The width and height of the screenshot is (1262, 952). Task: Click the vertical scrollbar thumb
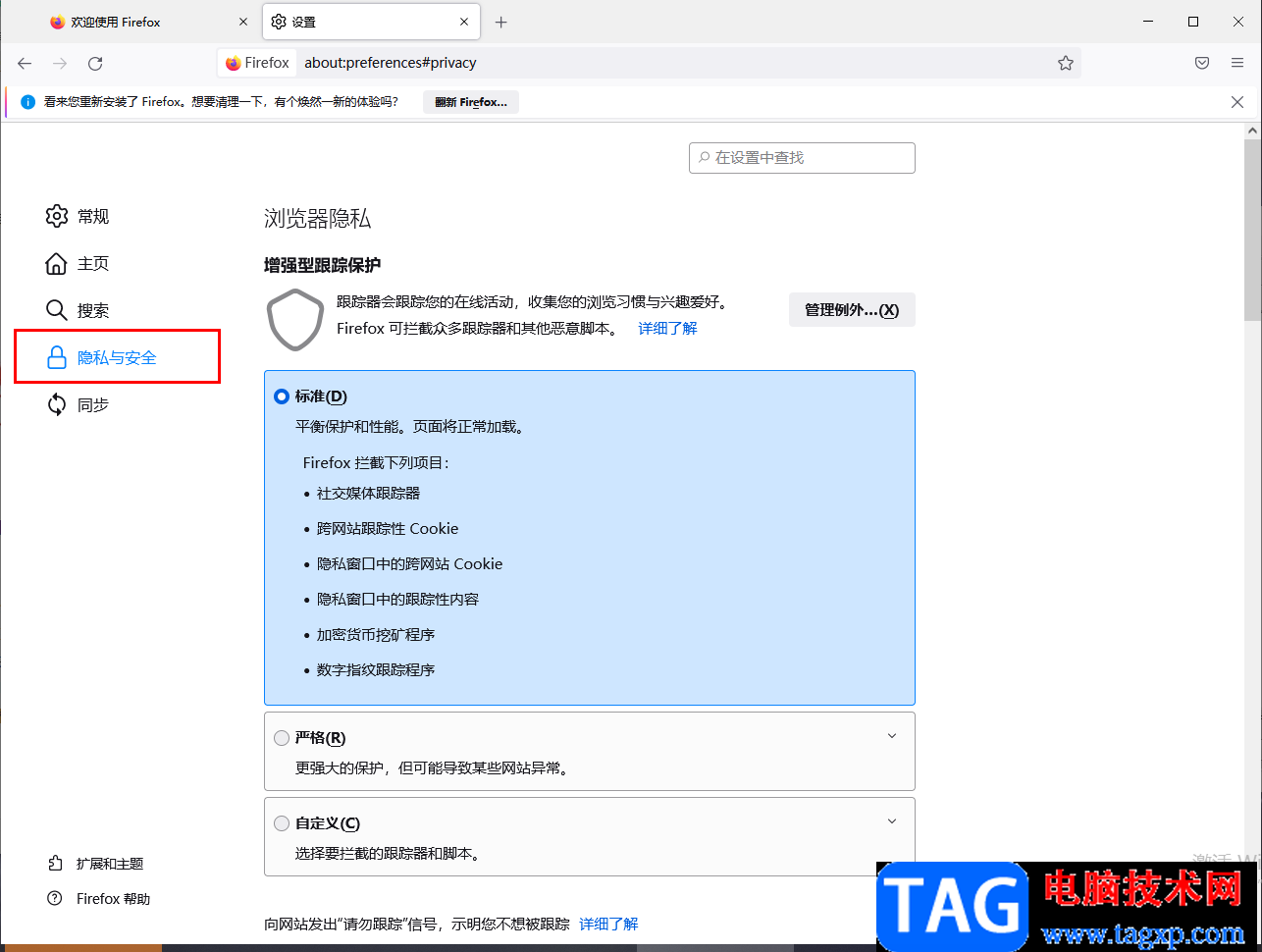tap(1253, 230)
